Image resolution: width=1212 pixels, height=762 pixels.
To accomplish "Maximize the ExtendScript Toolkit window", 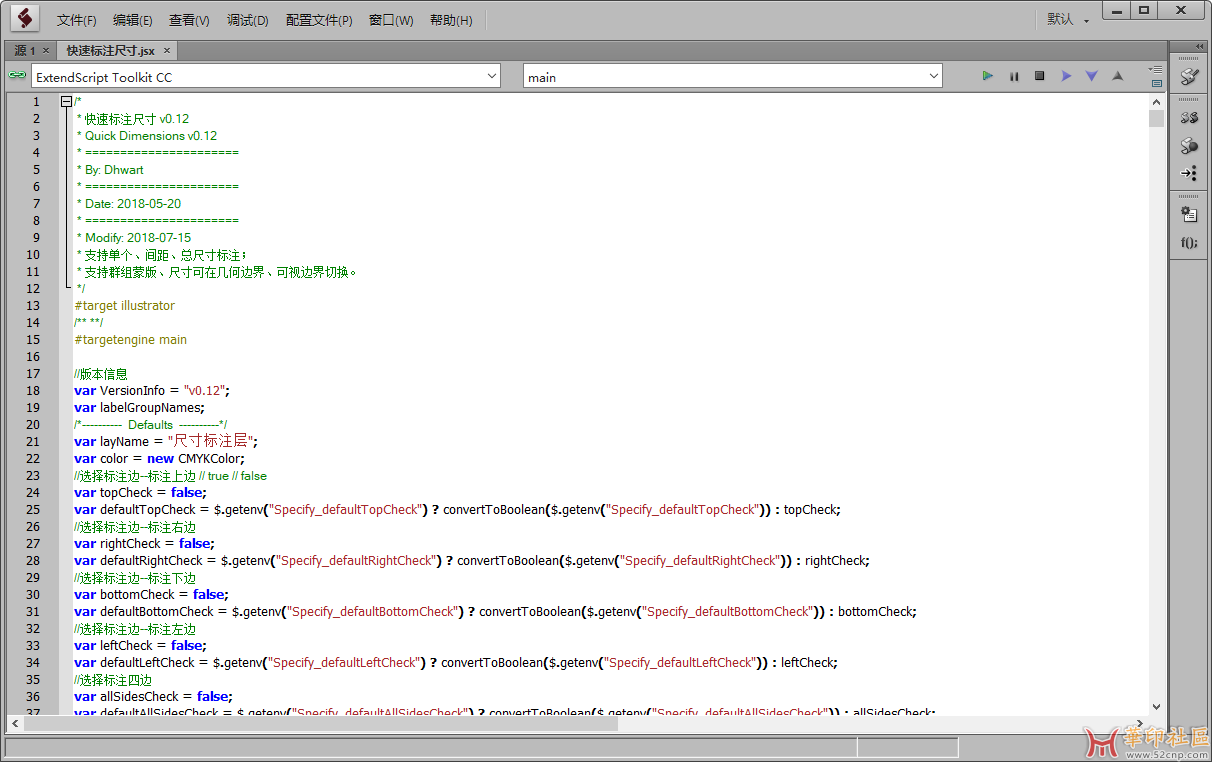I will tap(1144, 9).
